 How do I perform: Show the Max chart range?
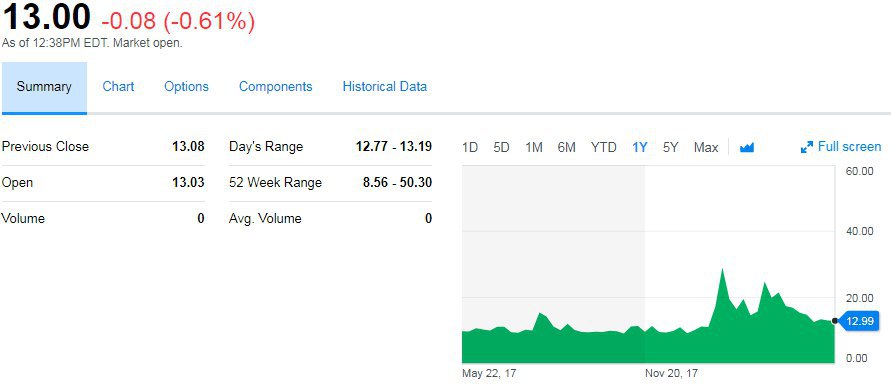point(706,148)
